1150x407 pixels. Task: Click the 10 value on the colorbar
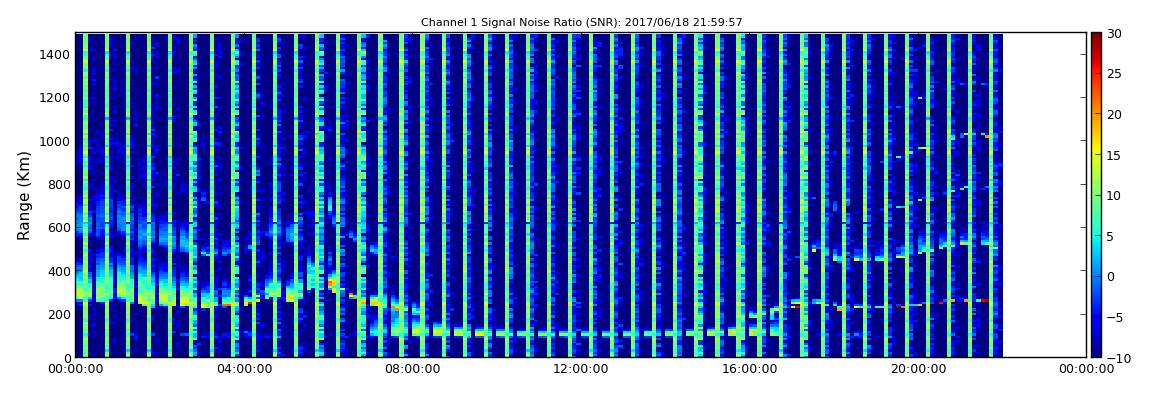1114,196
